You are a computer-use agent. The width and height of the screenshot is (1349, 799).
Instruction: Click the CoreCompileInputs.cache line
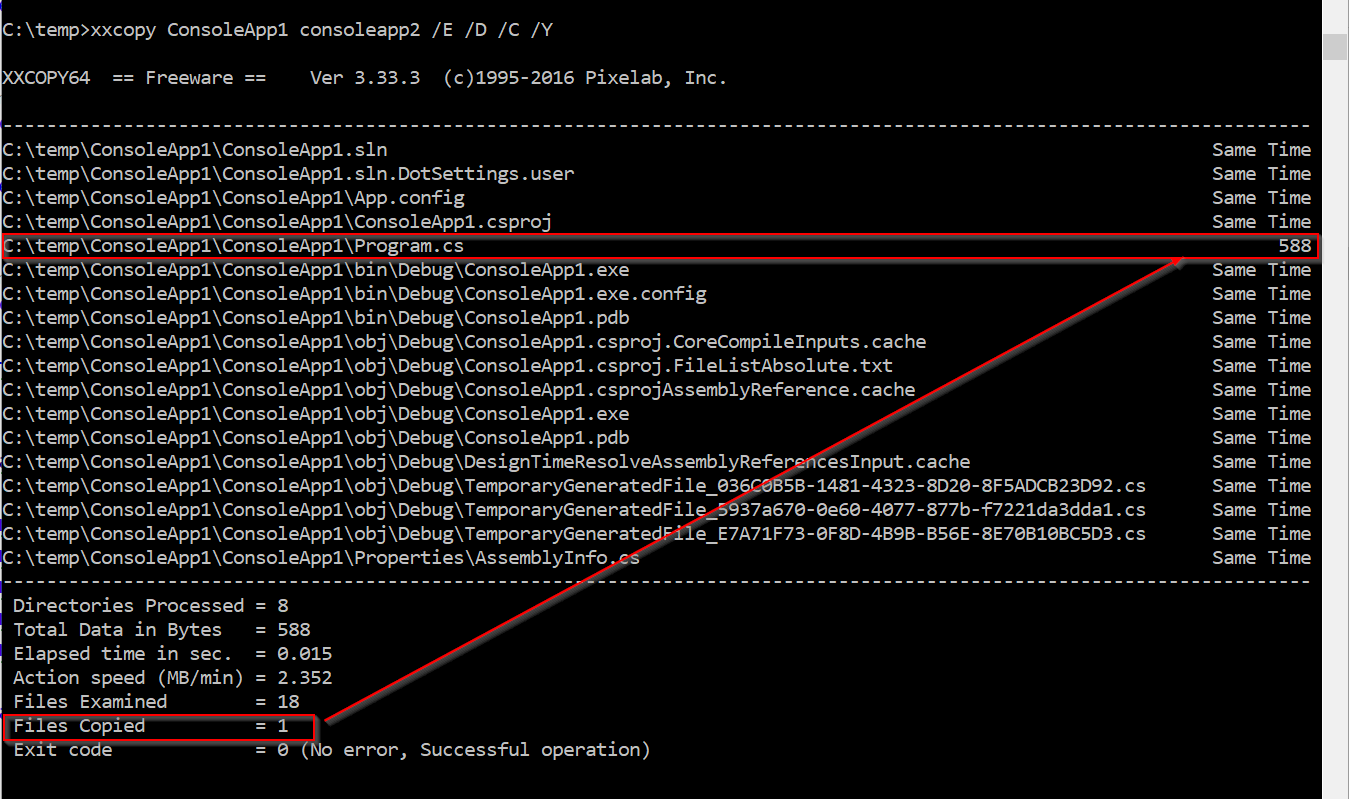click(x=464, y=342)
